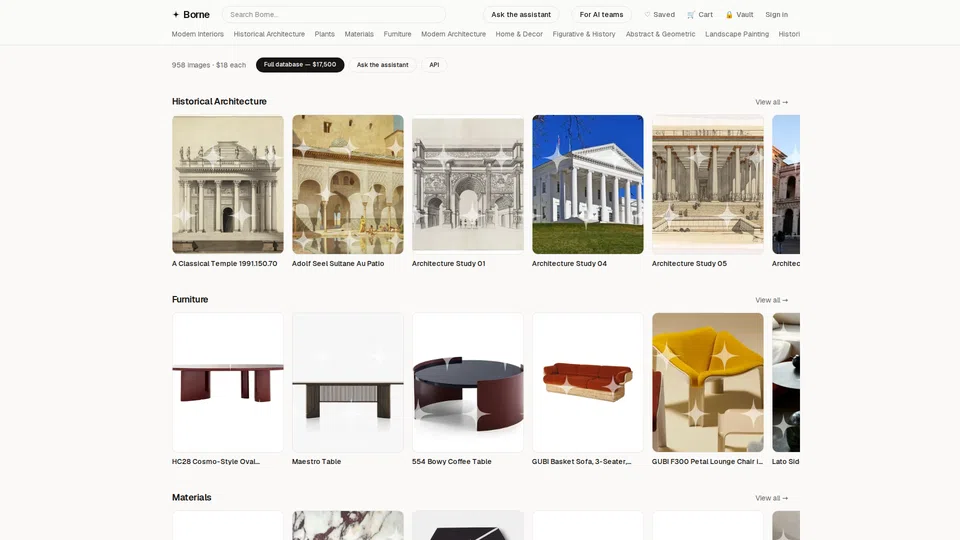The image size is (960, 540).
Task: Click the Full database — $17,500 button
Action: [x=300, y=65]
